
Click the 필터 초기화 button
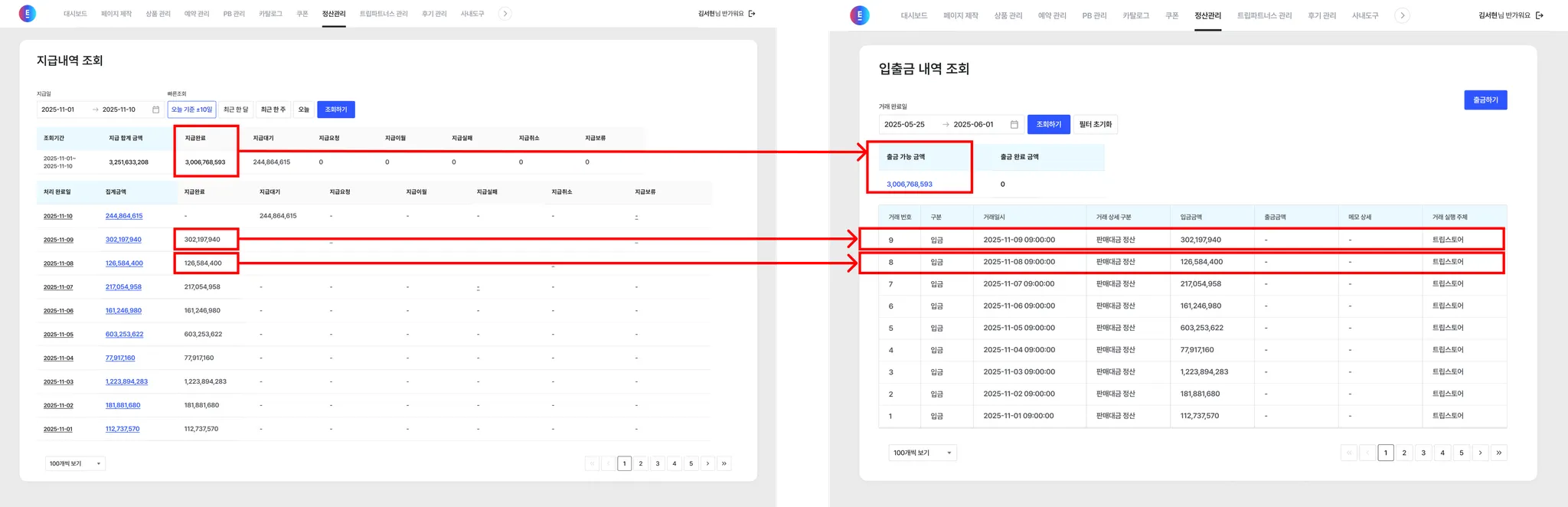pos(1096,124)
